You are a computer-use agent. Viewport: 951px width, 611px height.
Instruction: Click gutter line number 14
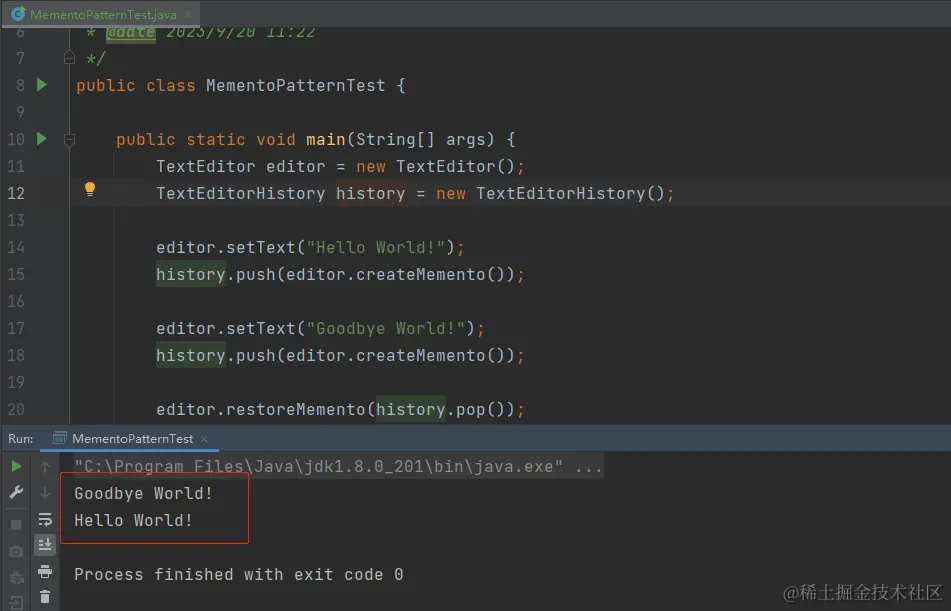(16, 248)
